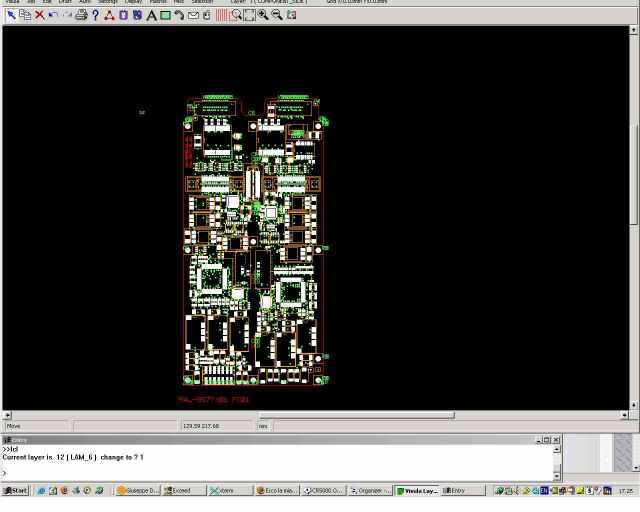Viewport: 640px width, 512px height.
Task: Open the Windows Start menu
Action: coord(16,490)
